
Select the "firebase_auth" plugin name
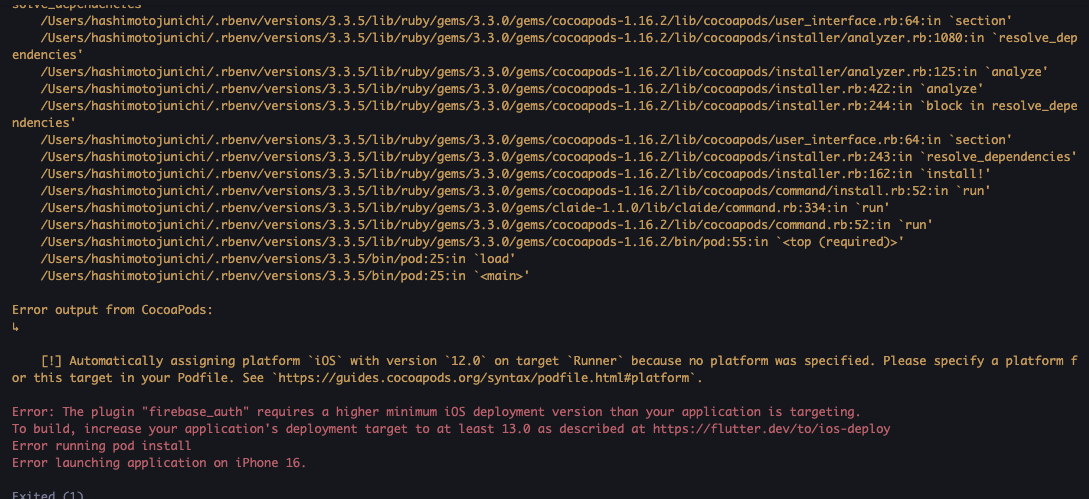[197, 411]
